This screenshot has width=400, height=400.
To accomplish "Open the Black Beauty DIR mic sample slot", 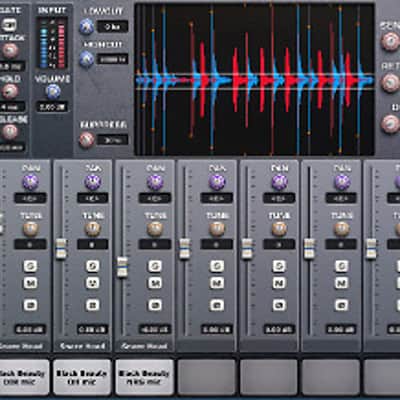I will click(23, 377).
